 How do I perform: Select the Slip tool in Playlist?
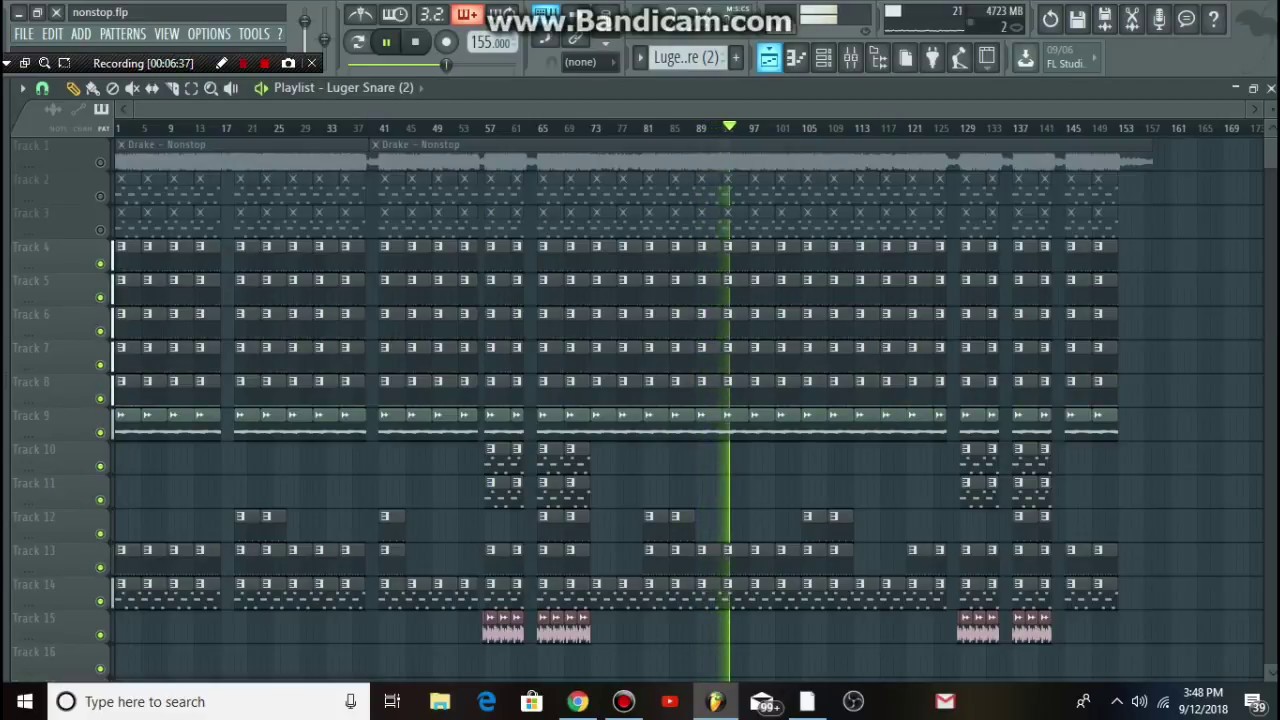(x=152, y=88)
